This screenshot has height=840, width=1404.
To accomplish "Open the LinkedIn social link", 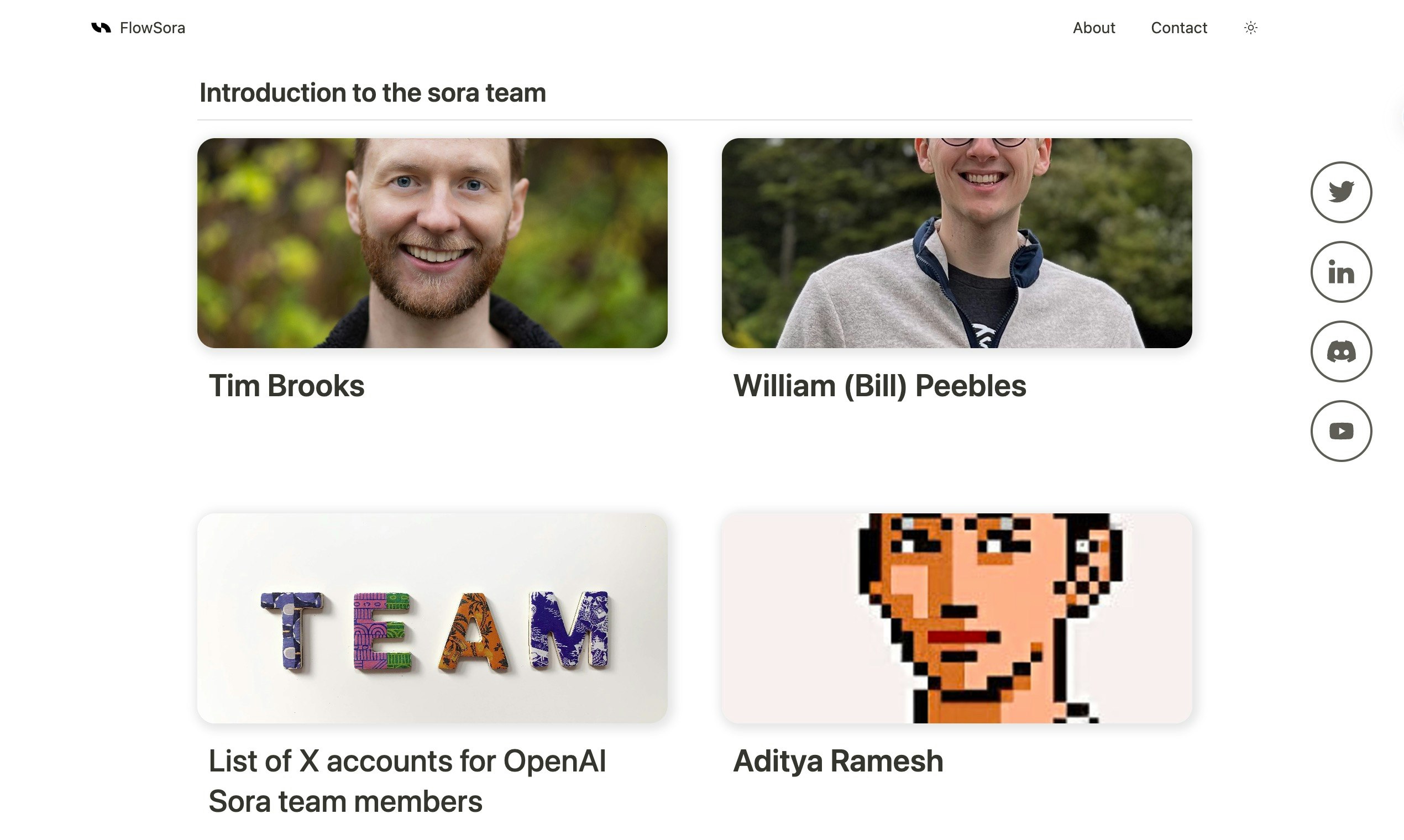I will click(x=1340, y=272).
